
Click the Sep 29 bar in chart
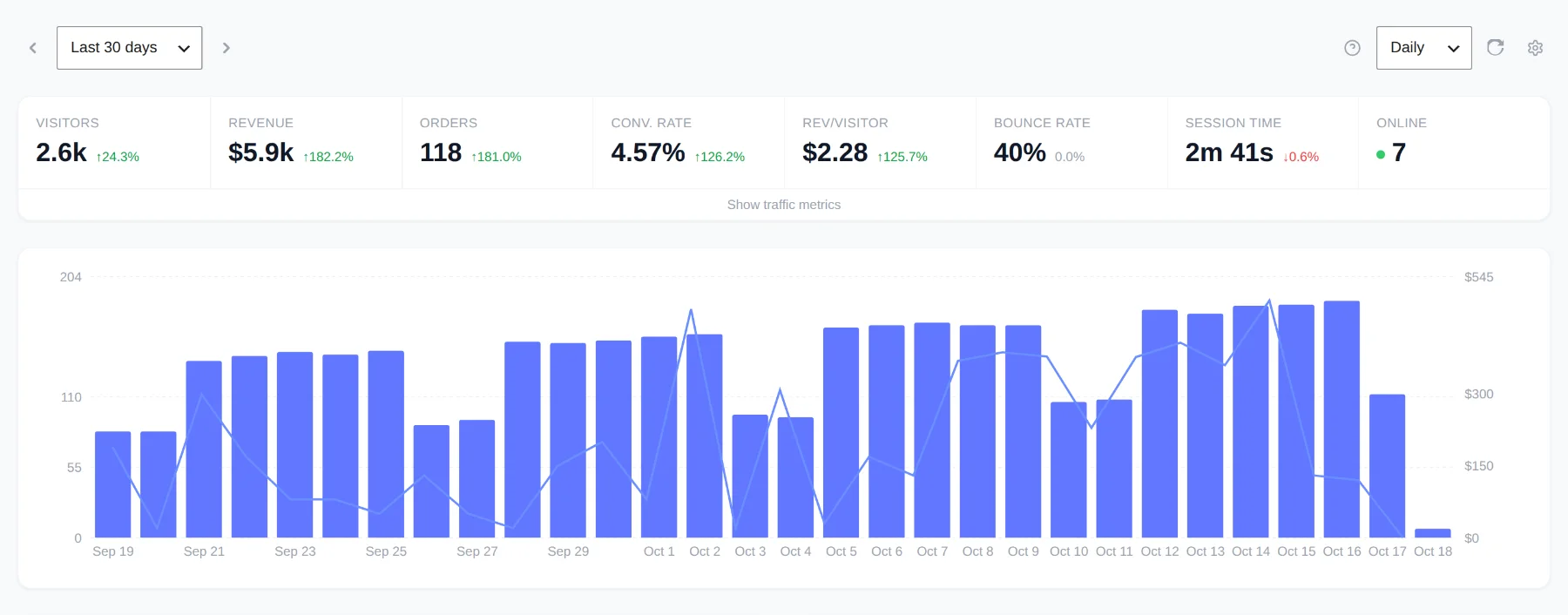tap(568, 441)
